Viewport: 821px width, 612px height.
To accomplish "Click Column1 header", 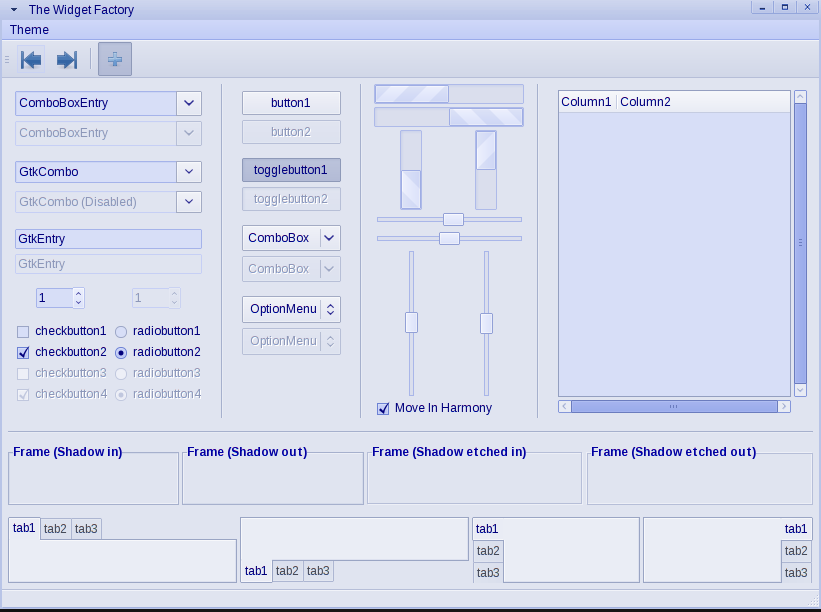I will coord(586,102).
